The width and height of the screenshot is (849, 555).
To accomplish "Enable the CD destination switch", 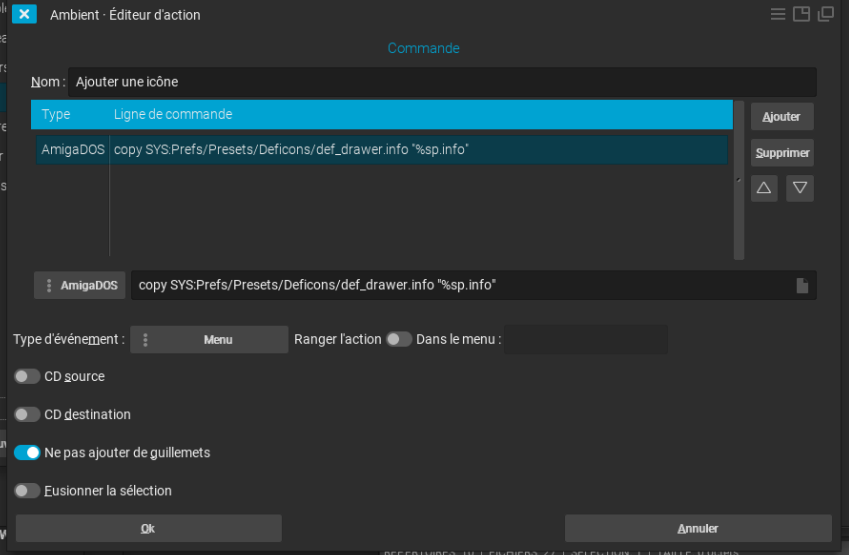I will [28, 415].
